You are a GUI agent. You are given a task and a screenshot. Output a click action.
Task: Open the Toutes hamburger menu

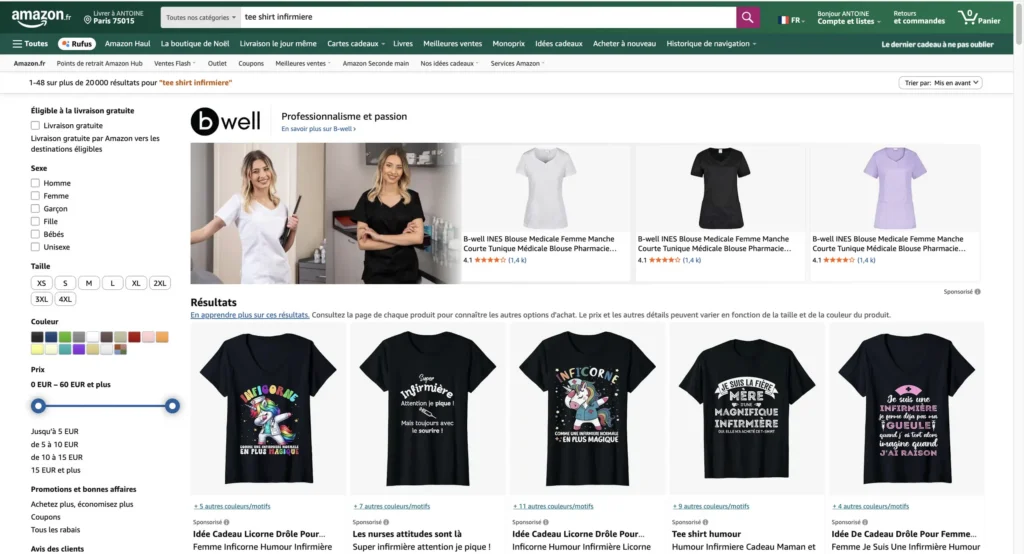pyautogui.click(x=30, y=44)
